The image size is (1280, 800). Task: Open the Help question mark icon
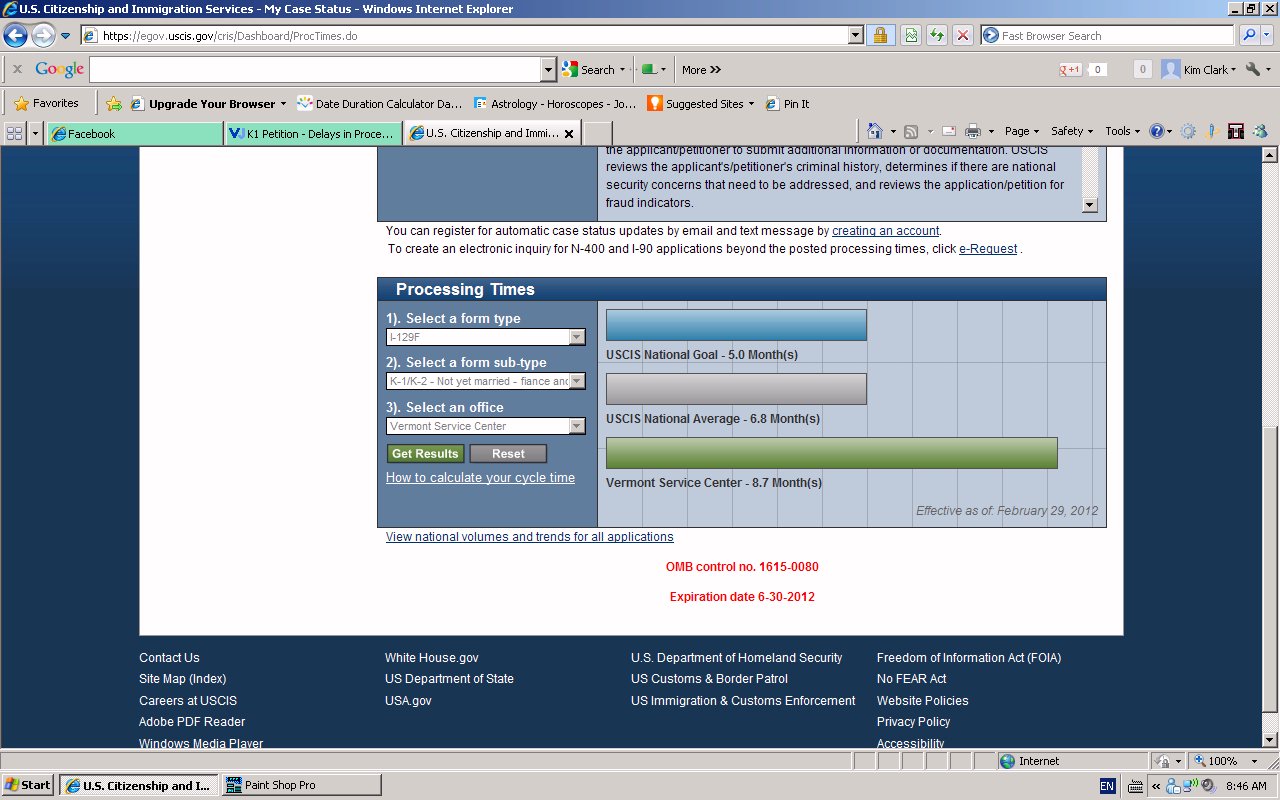pos(1156,131)
